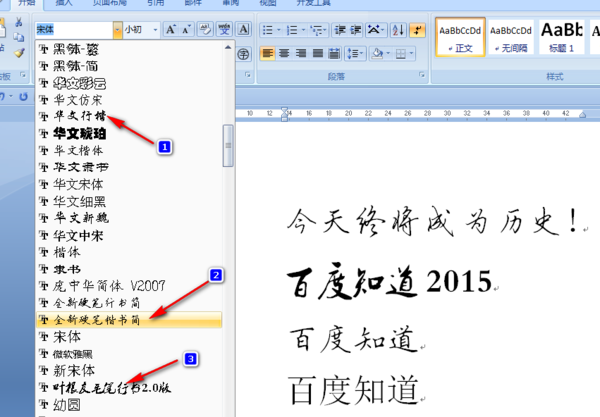Choose font 庞中华简体 V2007 from list

tap(129, 286)
